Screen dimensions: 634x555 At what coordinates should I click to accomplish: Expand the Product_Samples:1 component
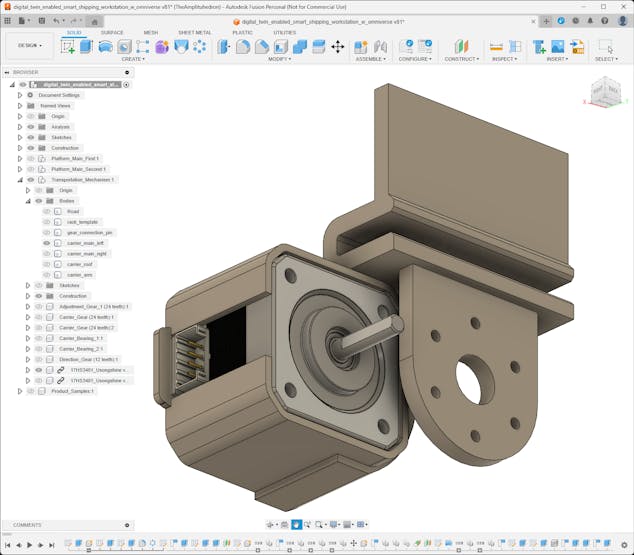click(19, 391)
